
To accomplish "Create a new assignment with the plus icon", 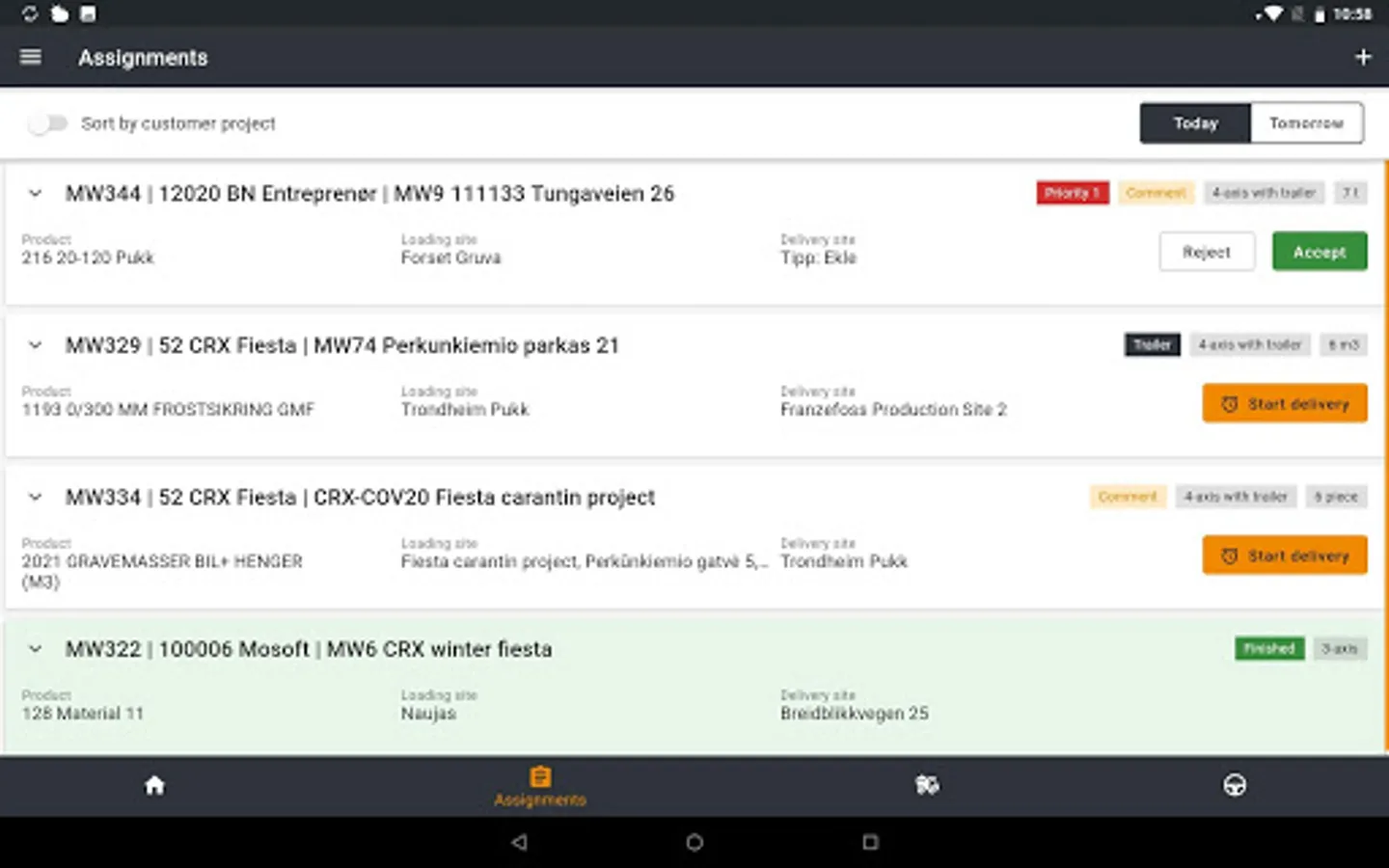I will [1363, 56].
